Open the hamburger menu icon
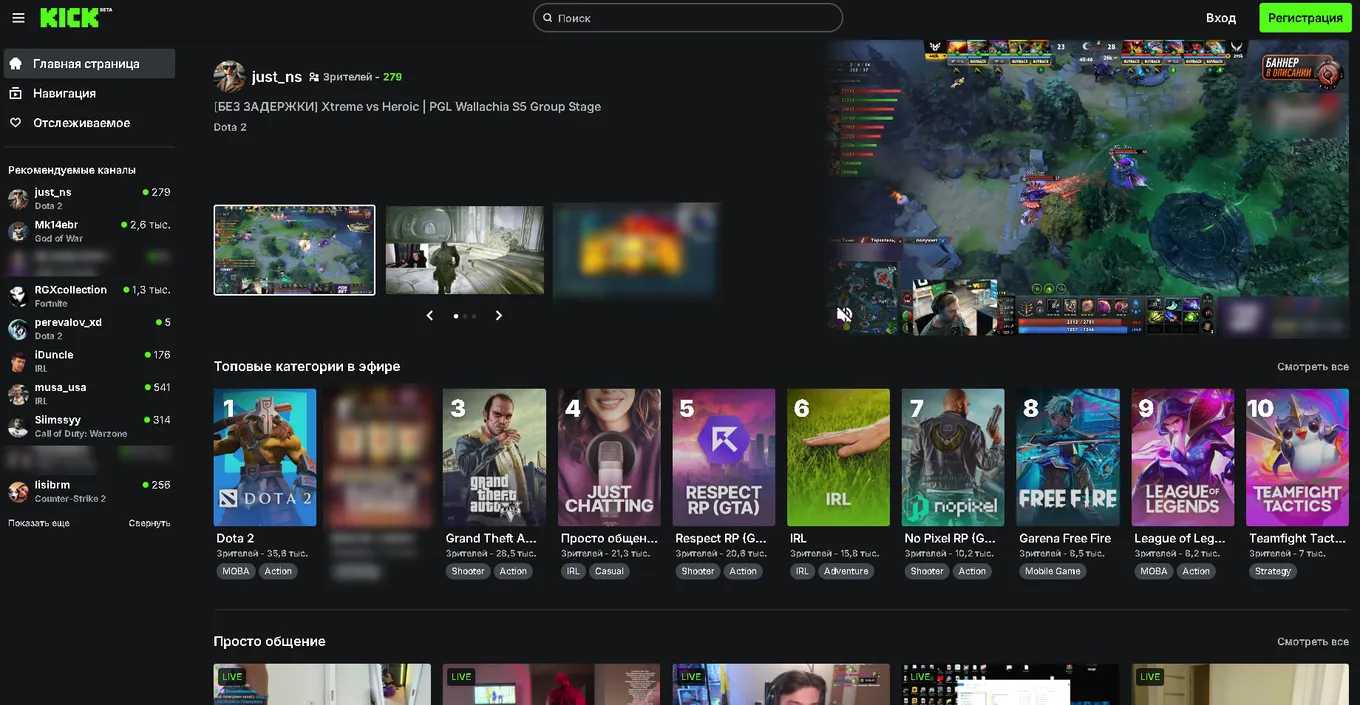Viewport: 1360px width, 705px height. tap(18, 18)
